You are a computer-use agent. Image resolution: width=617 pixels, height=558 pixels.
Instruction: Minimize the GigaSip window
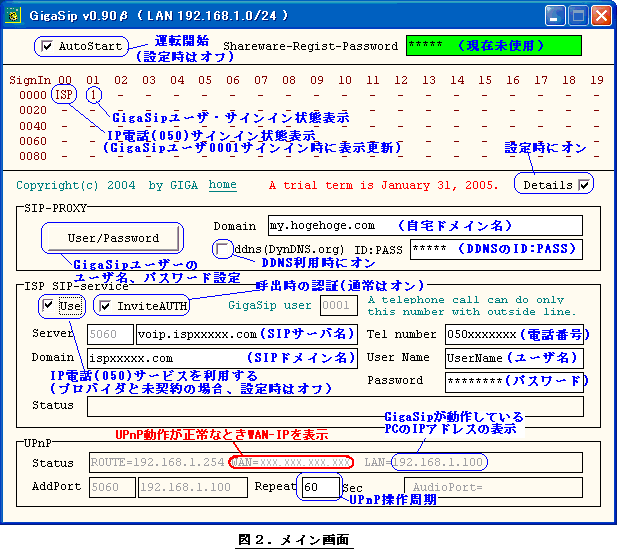click(x=555, y=16)
